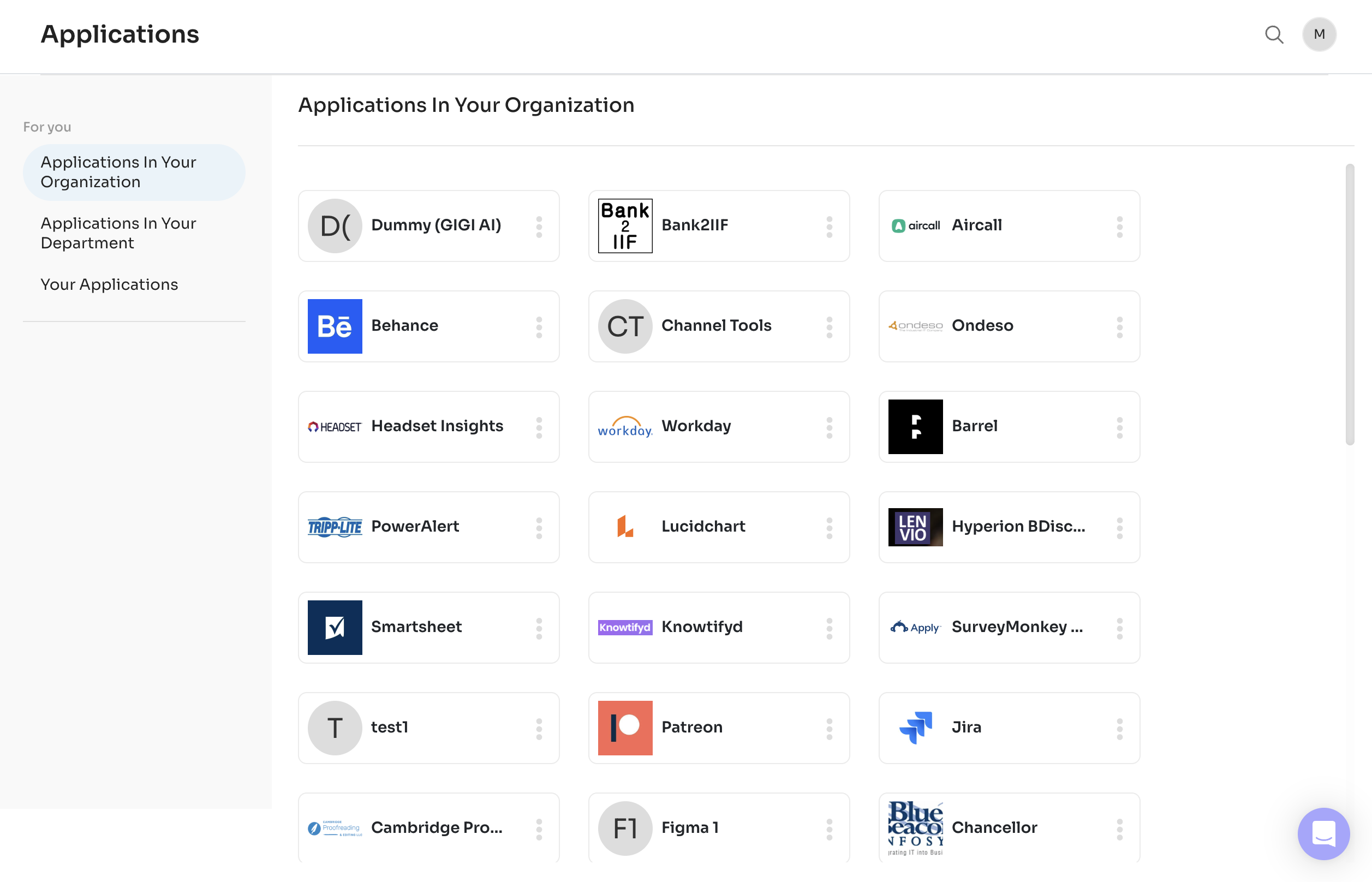Screen dimensions: 1372x882
Task: Click the Behance logo
Action: (x=335, y=326)
